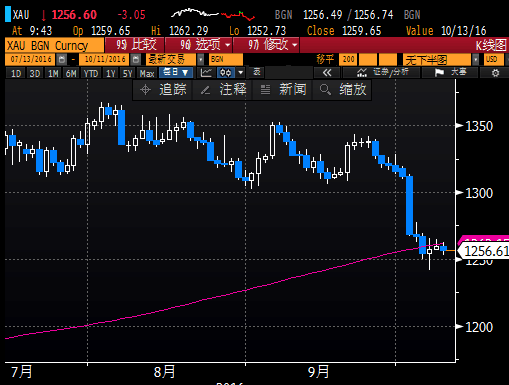
Task: Open the end date calendar picker
Action: pyautogui.click(x=135, y=60)
